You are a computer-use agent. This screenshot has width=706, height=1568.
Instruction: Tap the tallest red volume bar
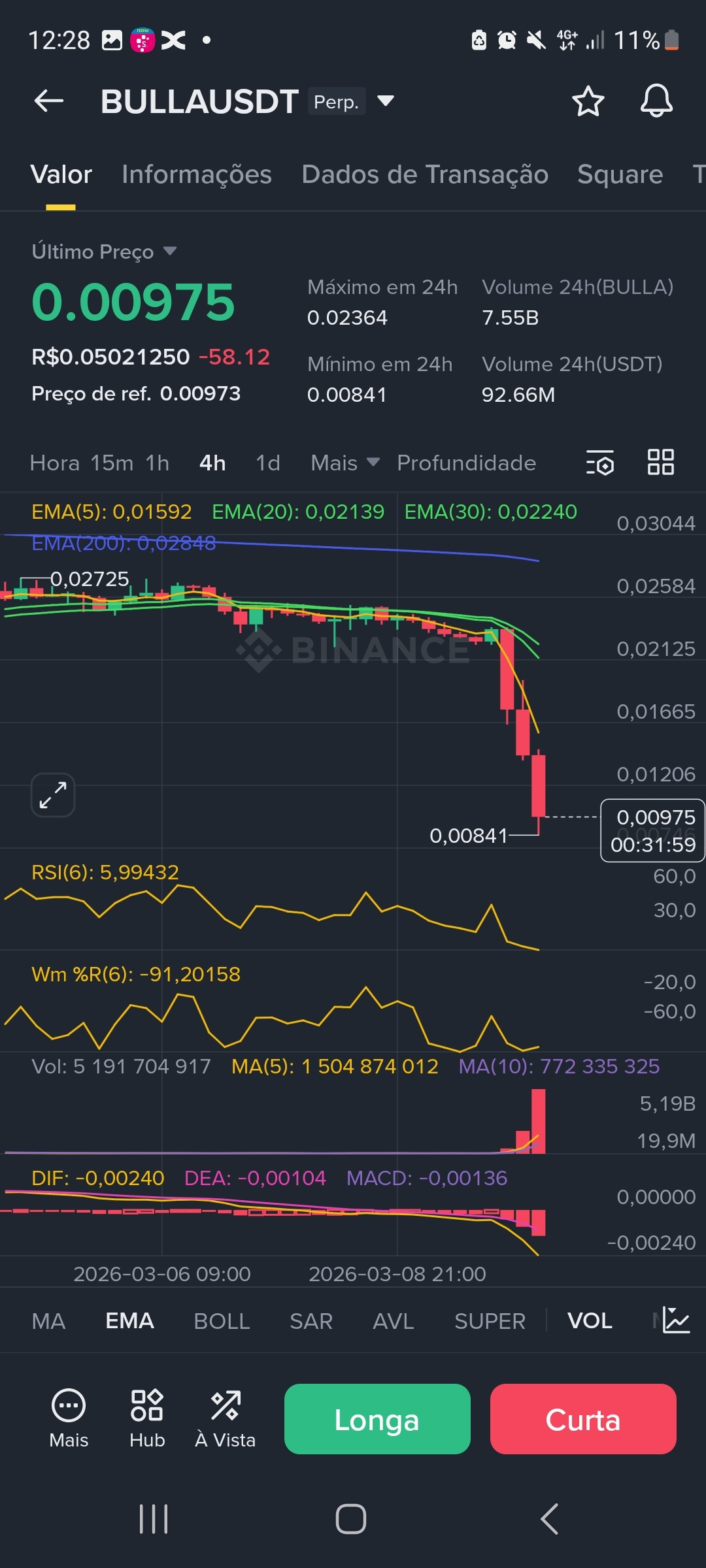[x=539, y=1121]
